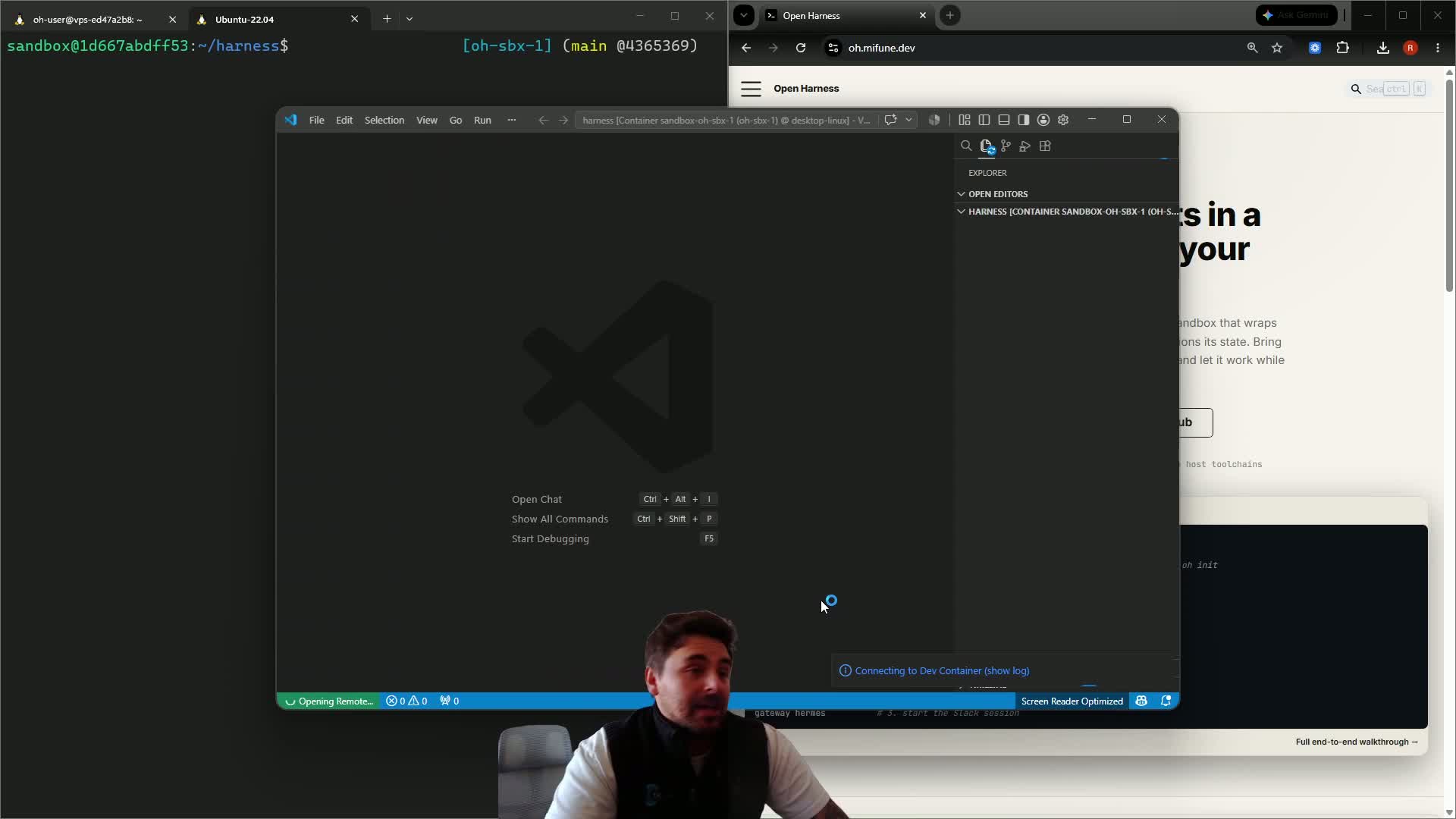Go back using VS Code navigation arrow
This screenshot has width=1456, height=819.
coord(543,120)
